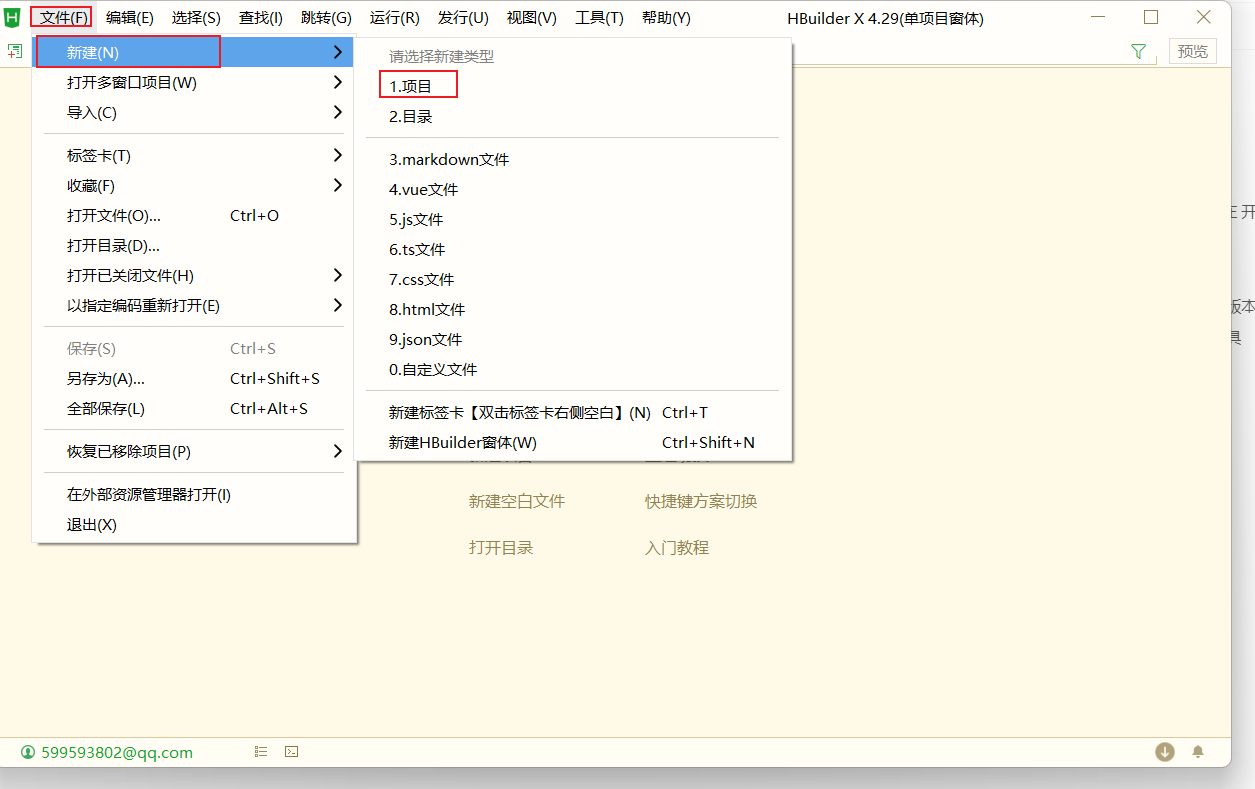Open the 视图(V) menu
The image size is (1255, 789).
coord(532,17)
